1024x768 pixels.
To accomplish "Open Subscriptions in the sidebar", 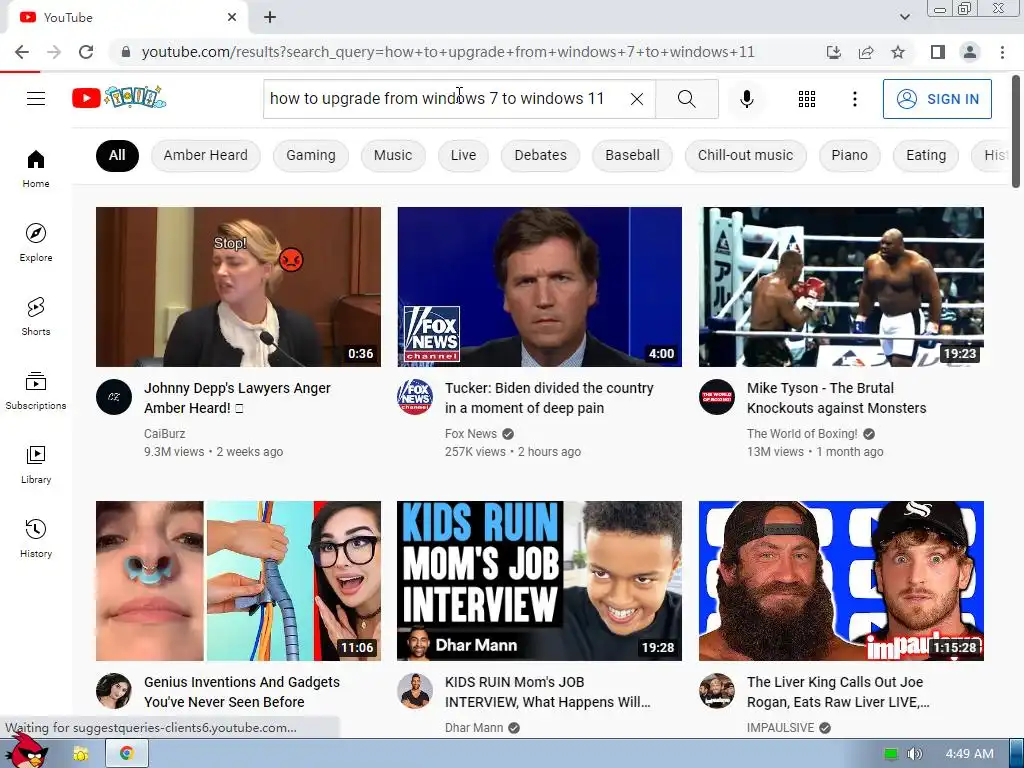I will coord(36,391).
